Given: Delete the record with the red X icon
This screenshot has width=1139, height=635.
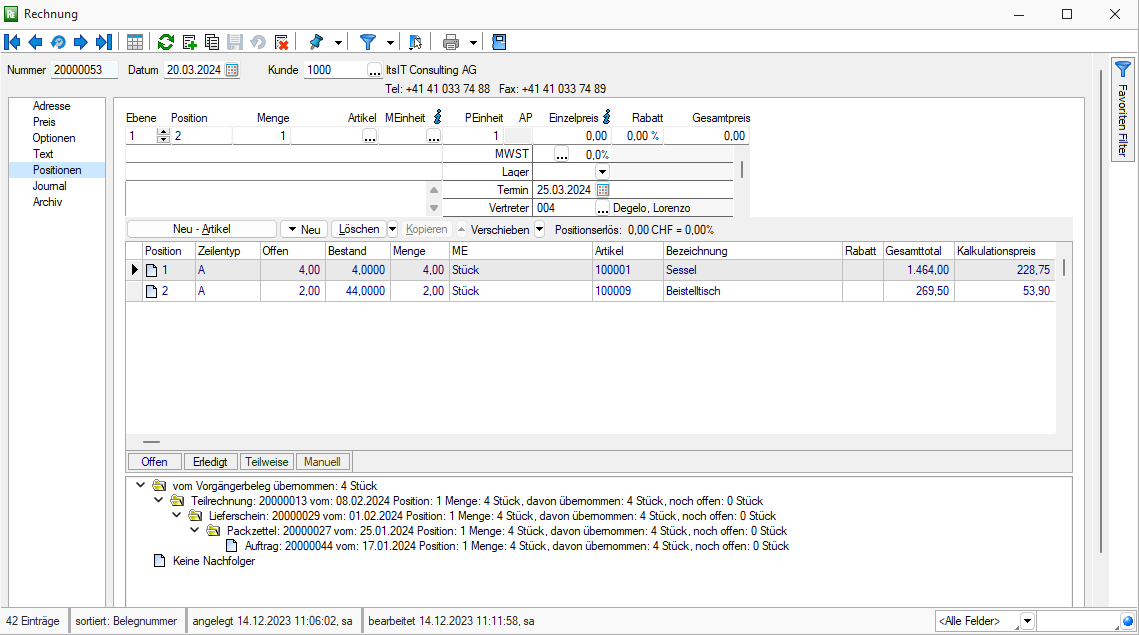Looking at the screenshot, I should pos(281,41).
